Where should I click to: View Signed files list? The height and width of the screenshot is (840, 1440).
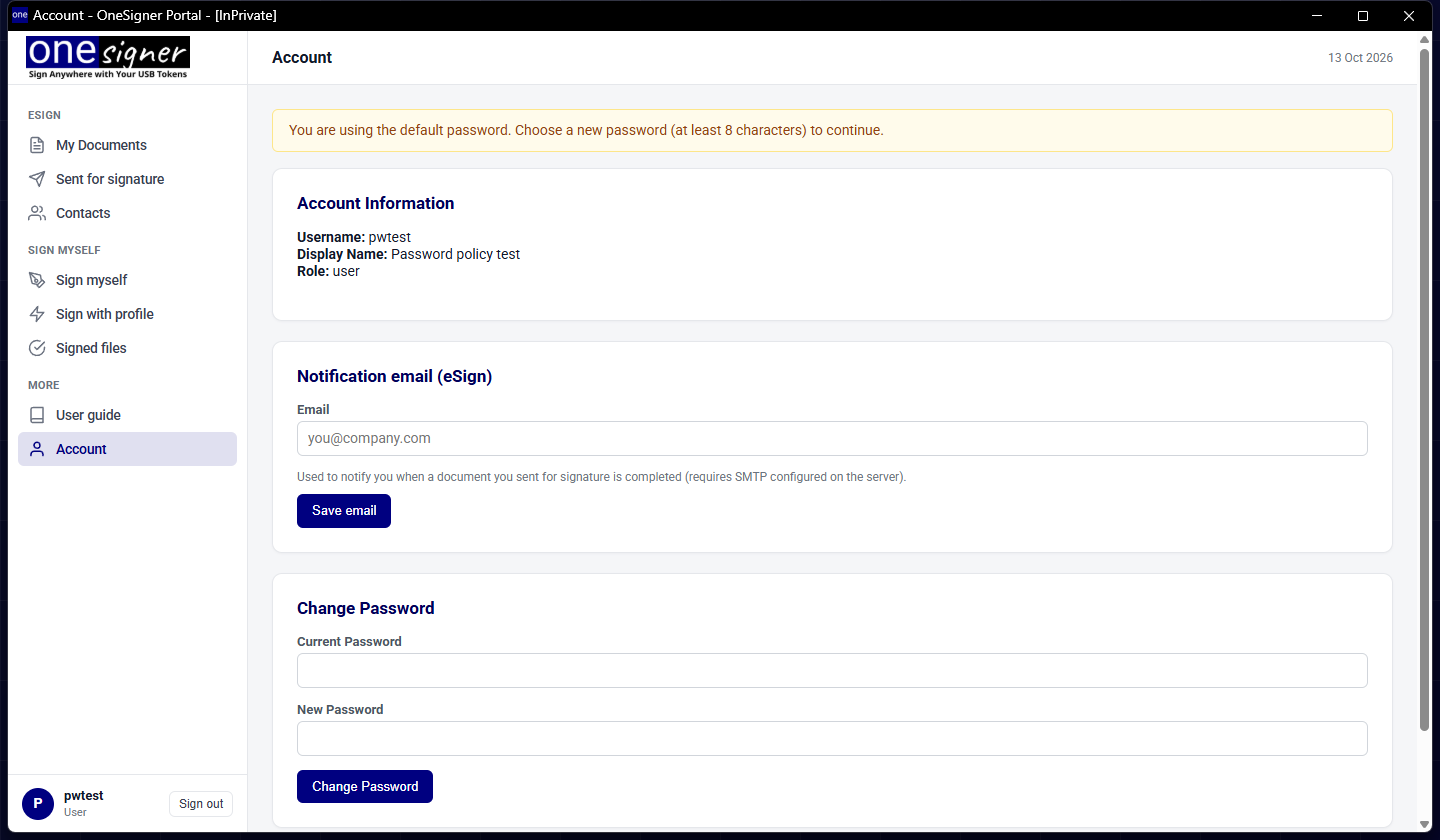pos(127,348)
